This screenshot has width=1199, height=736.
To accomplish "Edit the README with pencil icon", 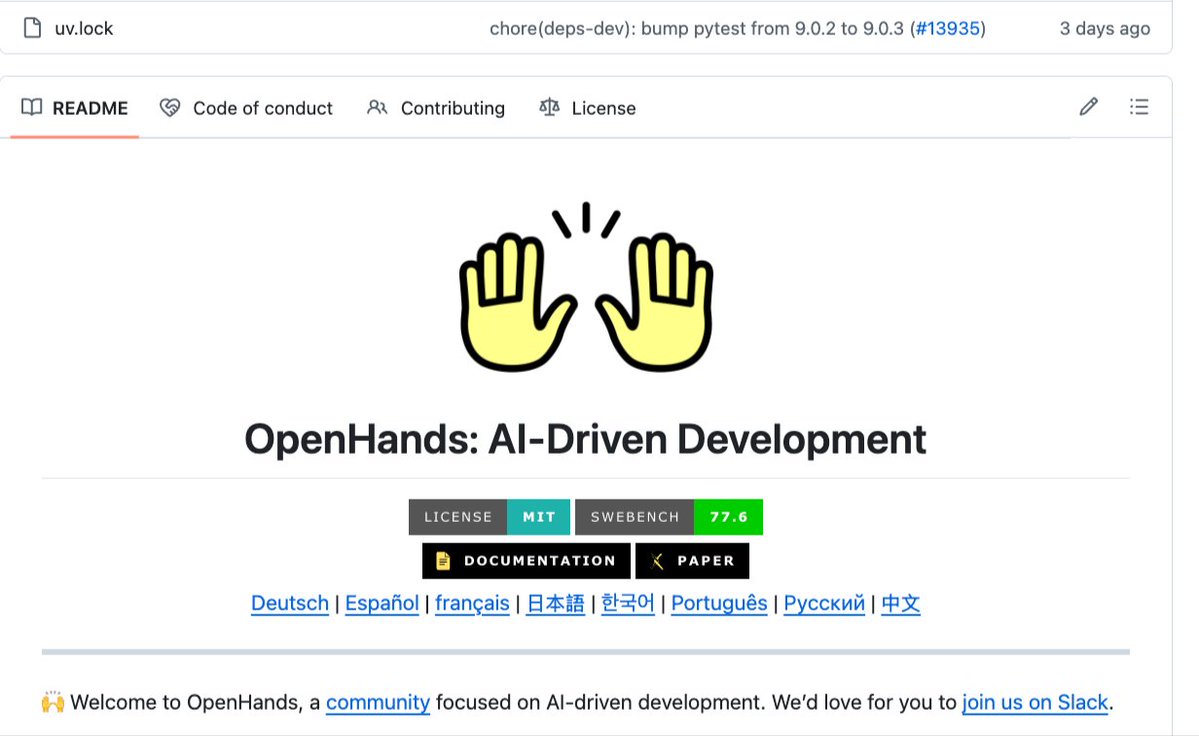I will [1089, 106].
